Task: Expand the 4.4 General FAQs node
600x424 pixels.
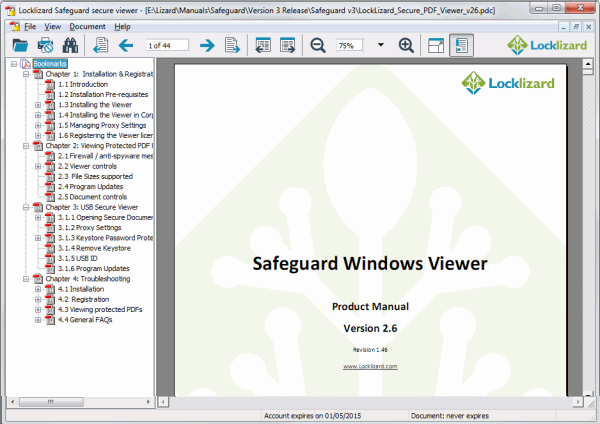Action: (x=38, y=320)
